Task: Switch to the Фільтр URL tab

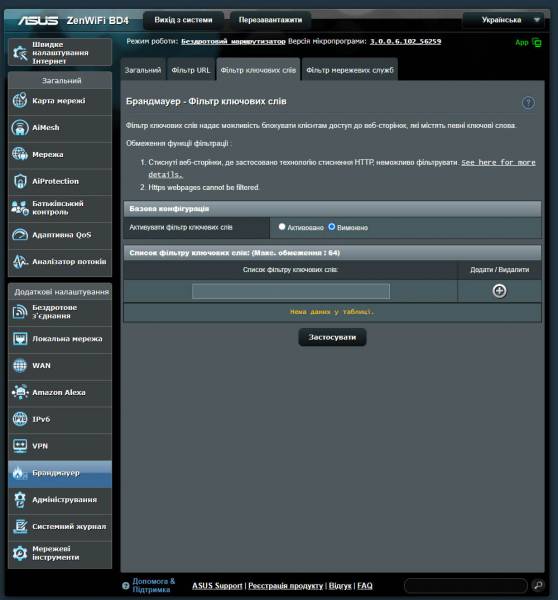Action: [191, 70]
